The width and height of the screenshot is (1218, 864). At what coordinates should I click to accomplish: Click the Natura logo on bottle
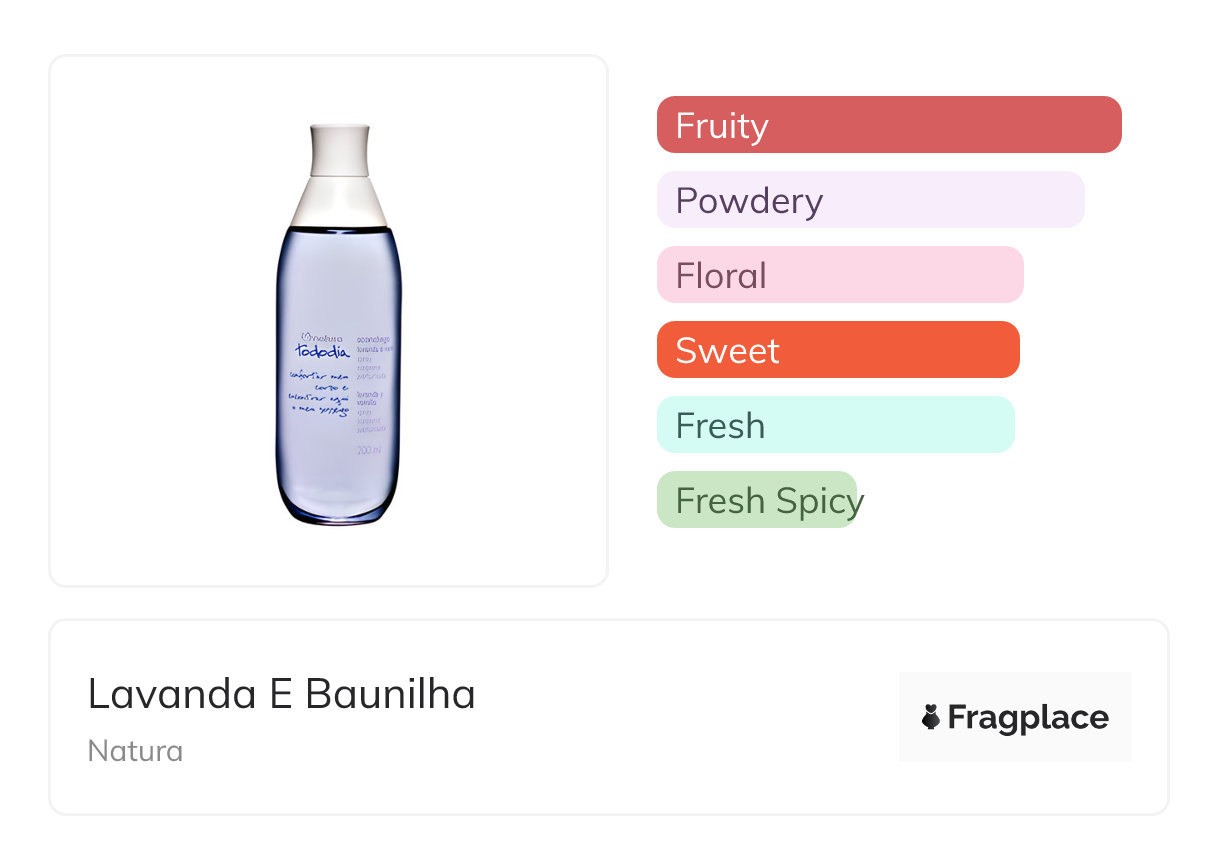322,337
